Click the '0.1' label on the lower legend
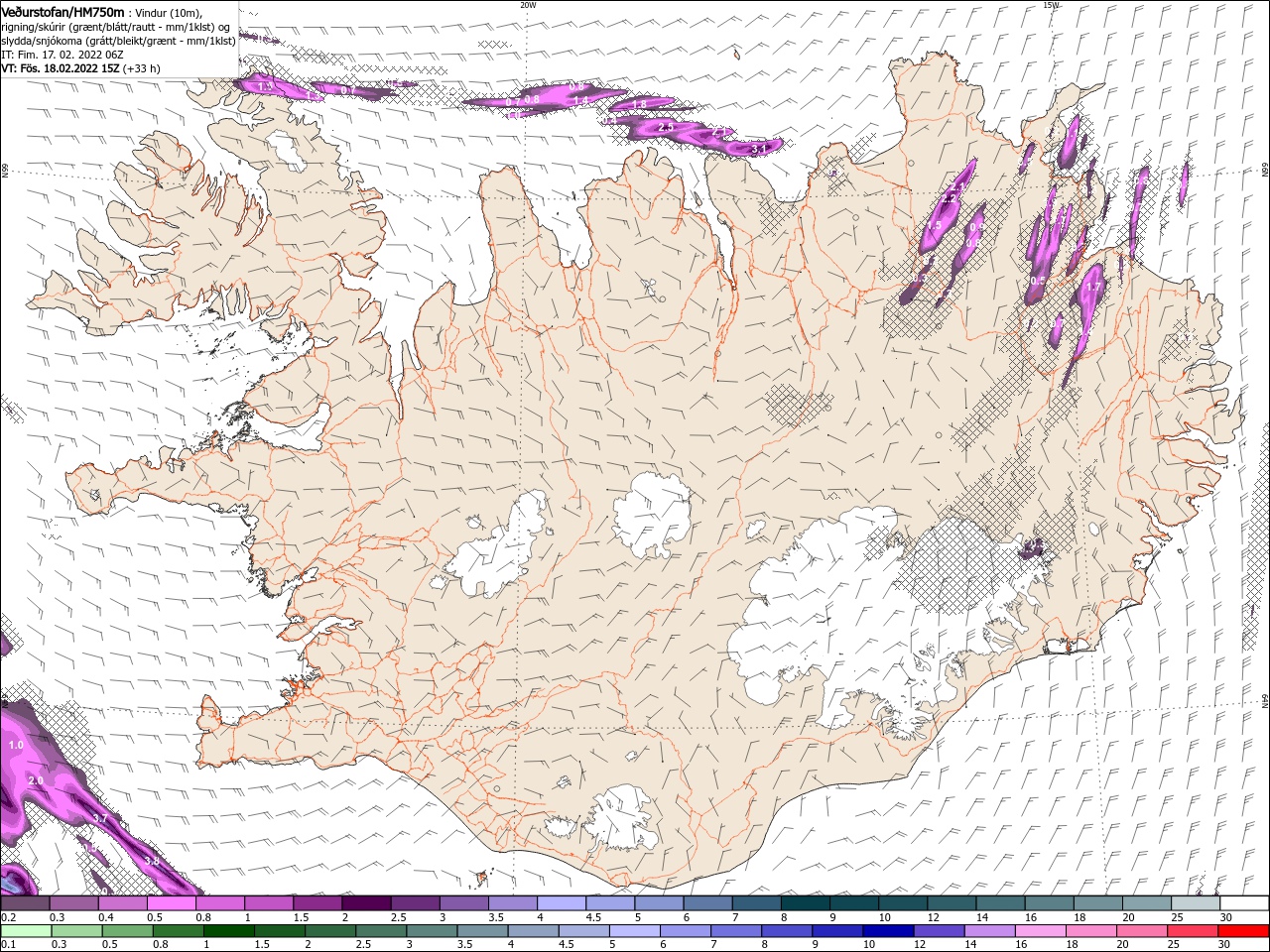The image size is (1270, 952). (x=8, y=945)
